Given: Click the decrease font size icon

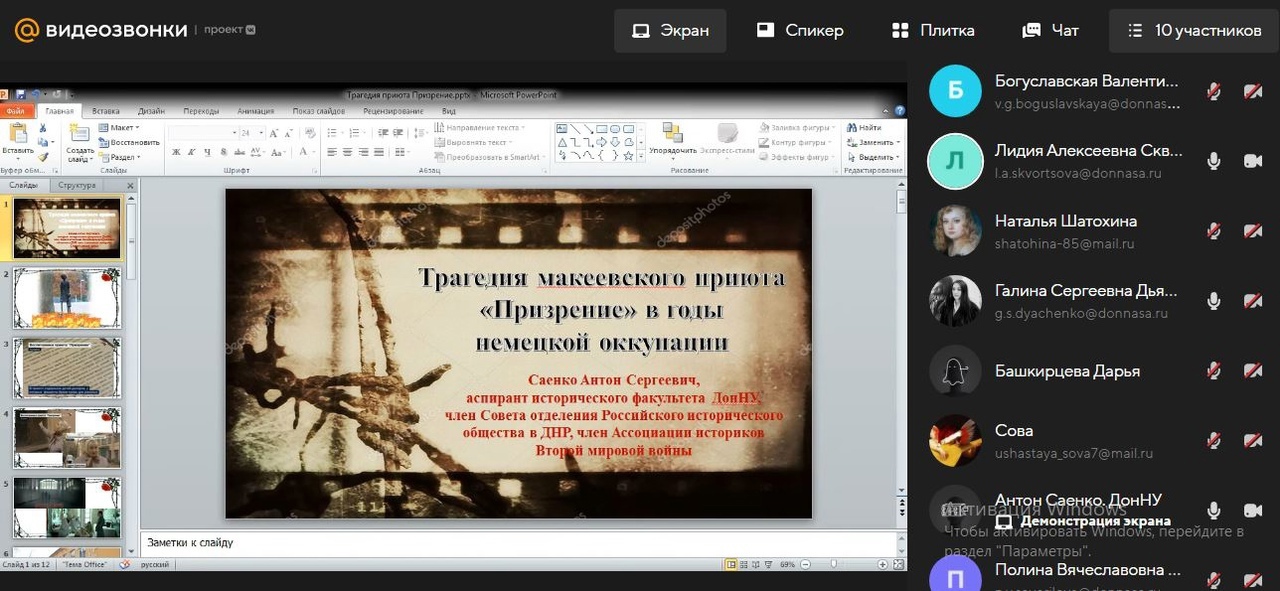Looking at the screenshot, I should click(289, 132).
